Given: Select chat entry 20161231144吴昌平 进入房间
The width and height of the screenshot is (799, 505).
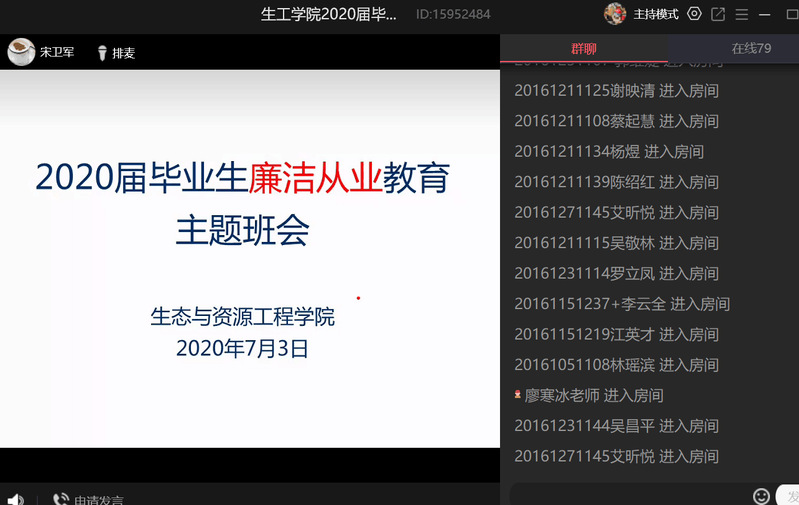Looking at the screenshot, I should pos(617,426).
